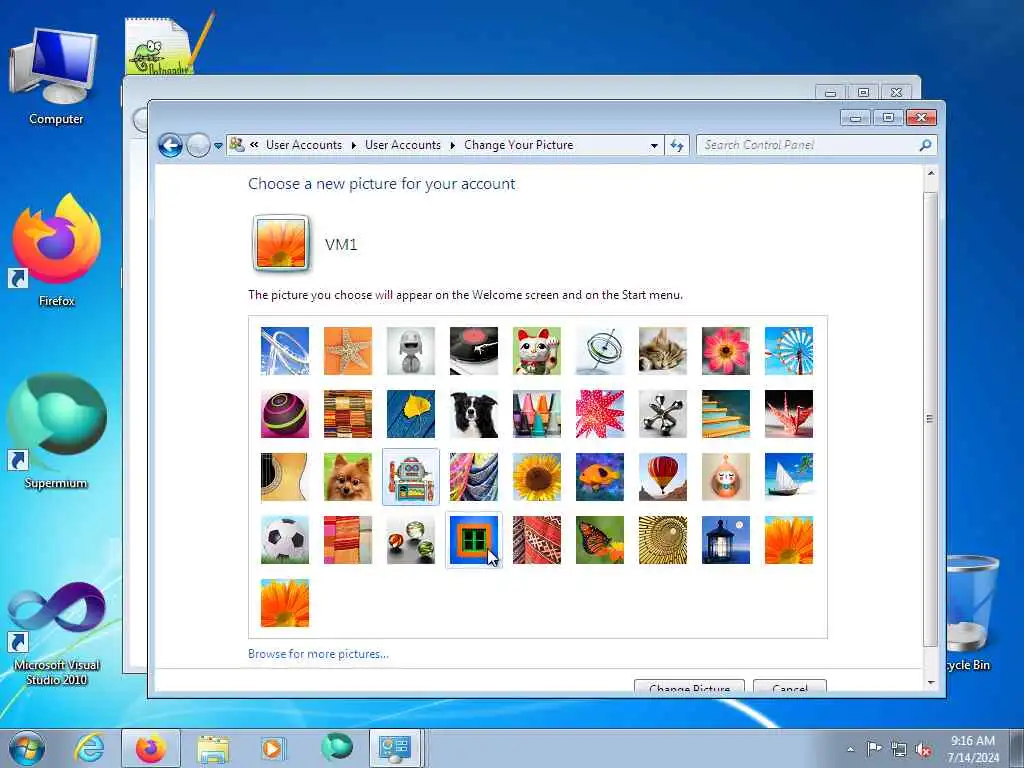Pick the gray robot toy picture

[x=411, y=351]
